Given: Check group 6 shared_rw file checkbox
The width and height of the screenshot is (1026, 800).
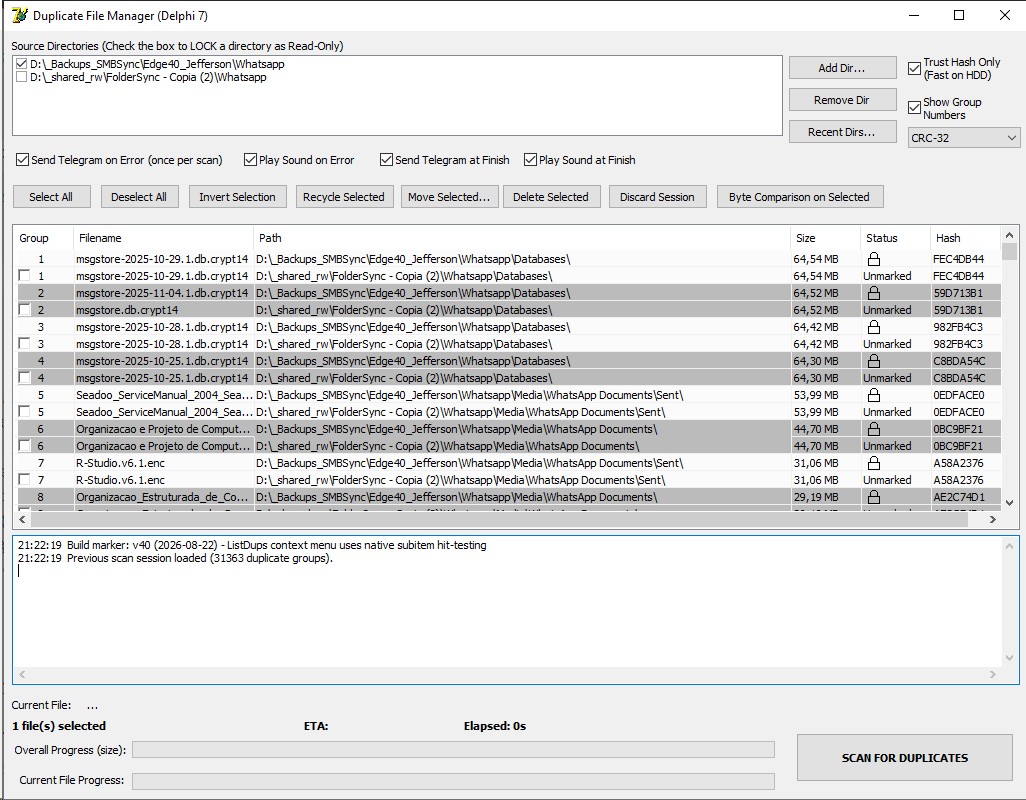Looking at the screenshot, I should 24,445.
